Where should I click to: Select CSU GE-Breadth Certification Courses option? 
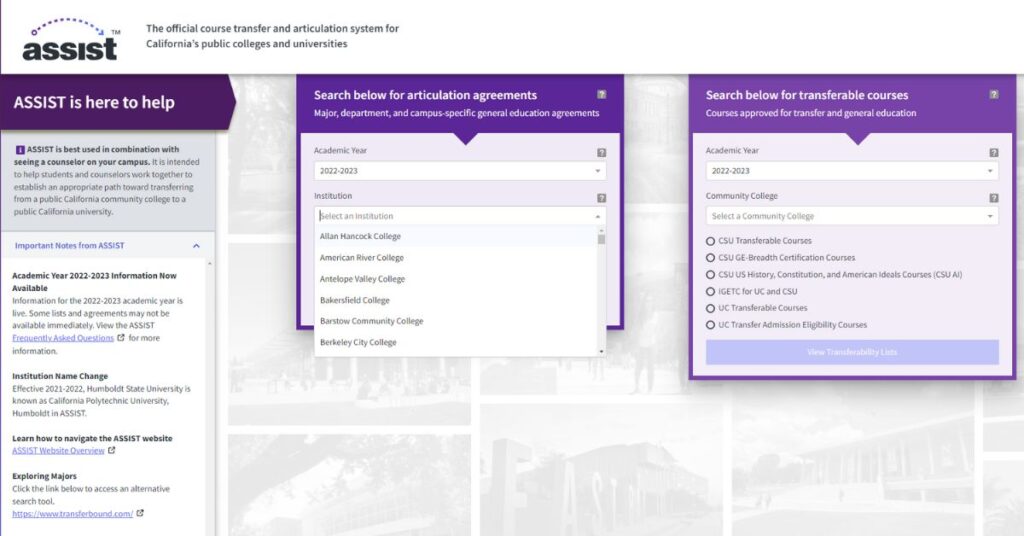tap(710, 258)
